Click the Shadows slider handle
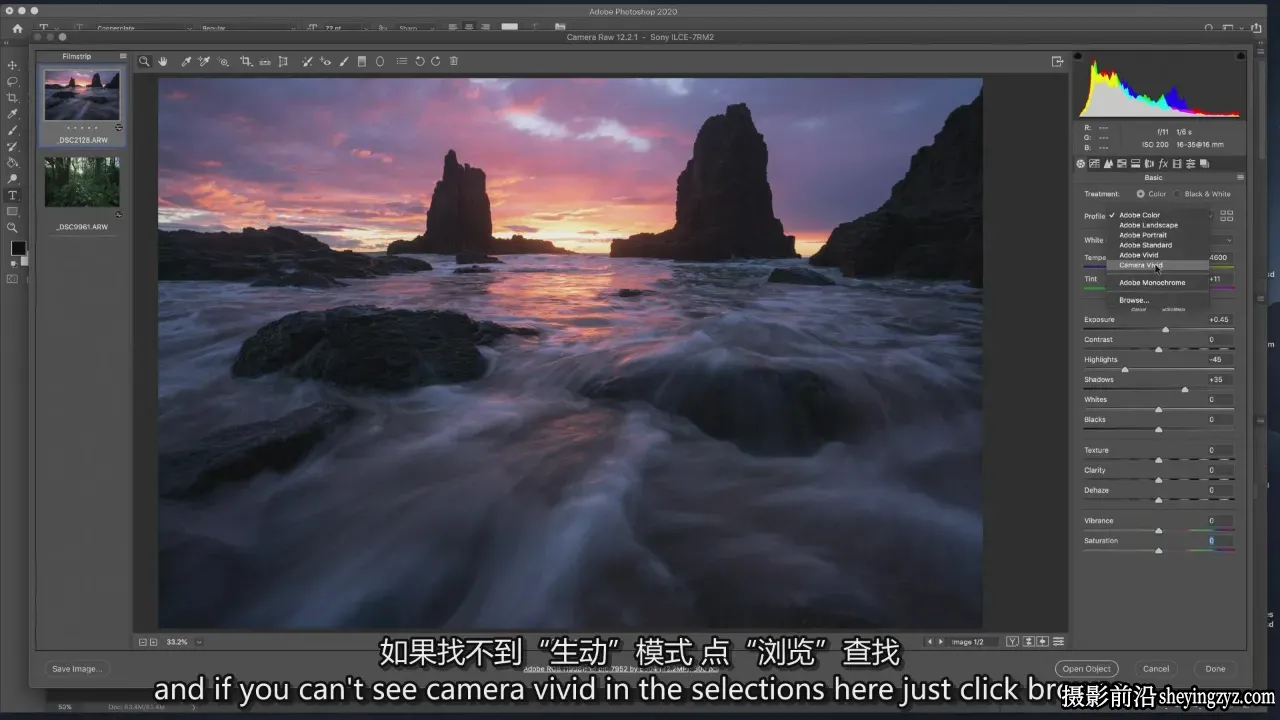1280x720 pixels. pos(1186,389)
